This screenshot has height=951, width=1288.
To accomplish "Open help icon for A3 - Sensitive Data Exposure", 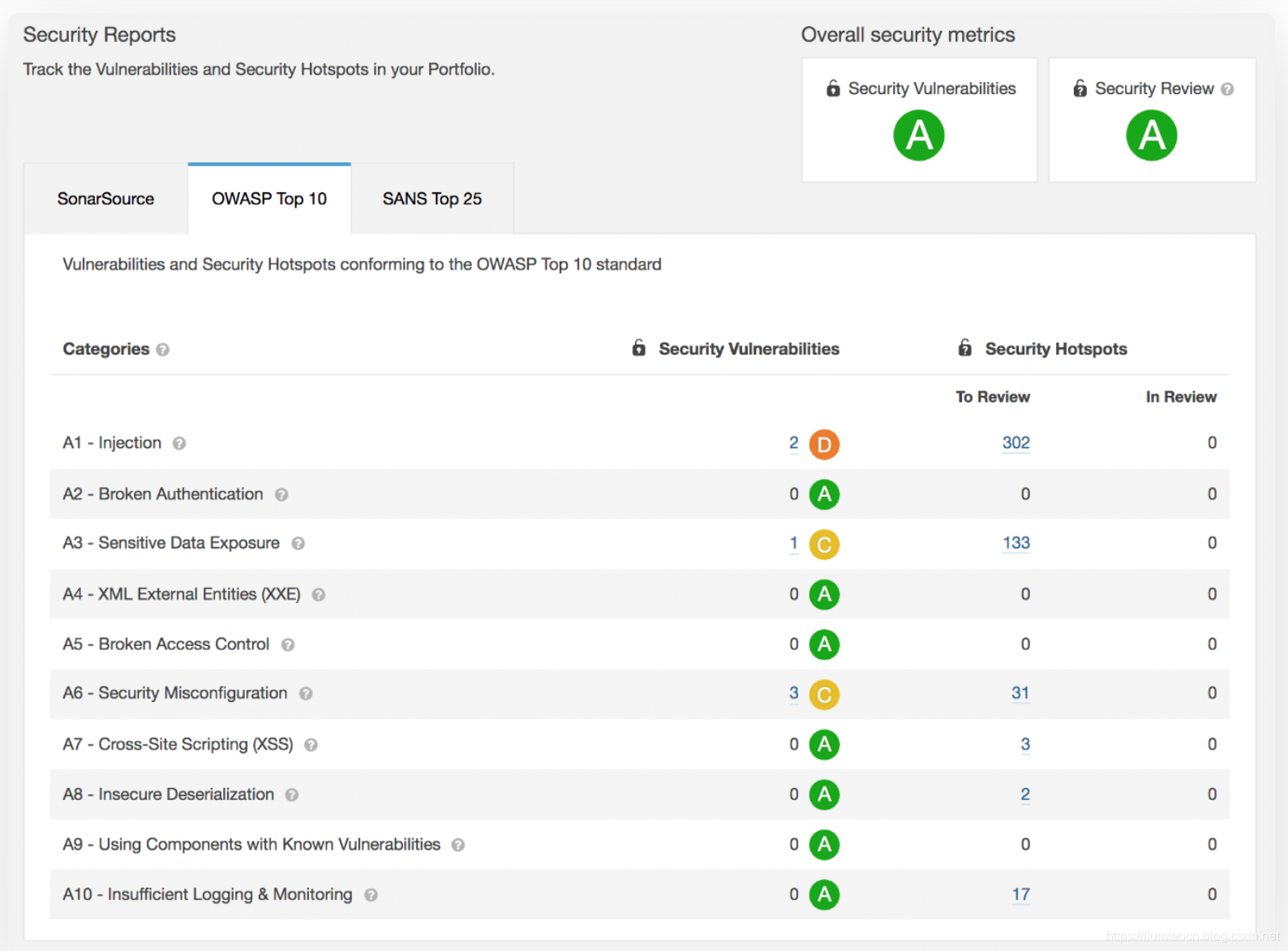I will (298, 544).
